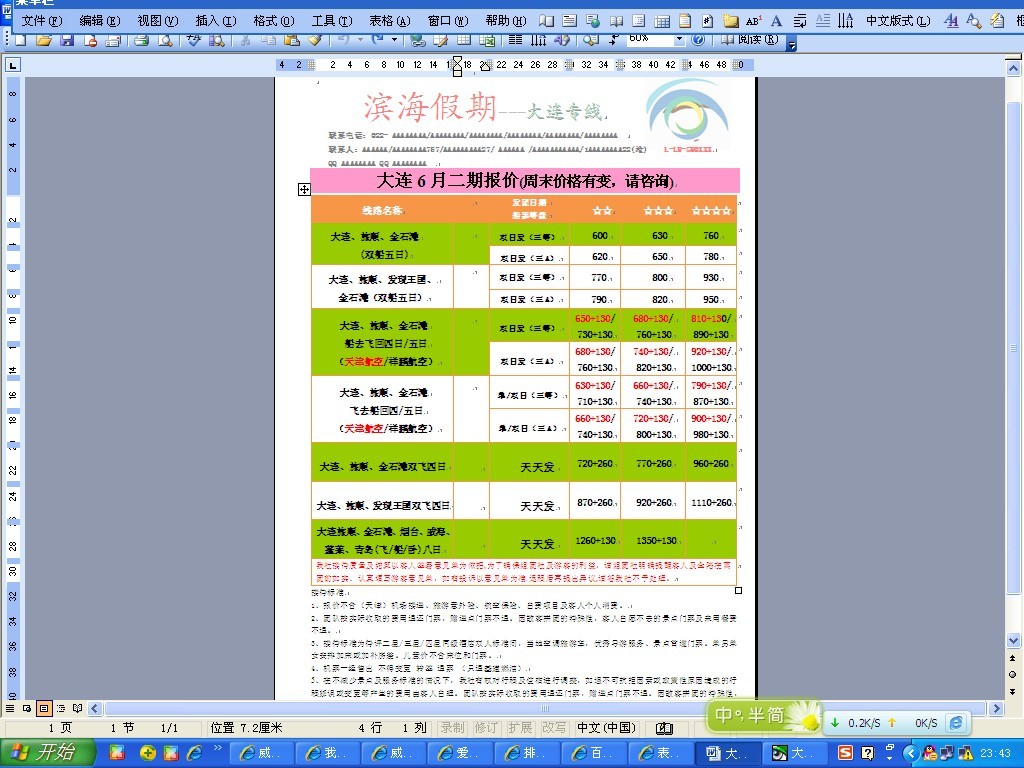Click the vertical scrollbar down arrow

pyautogui.click(x=1014, y=641)
